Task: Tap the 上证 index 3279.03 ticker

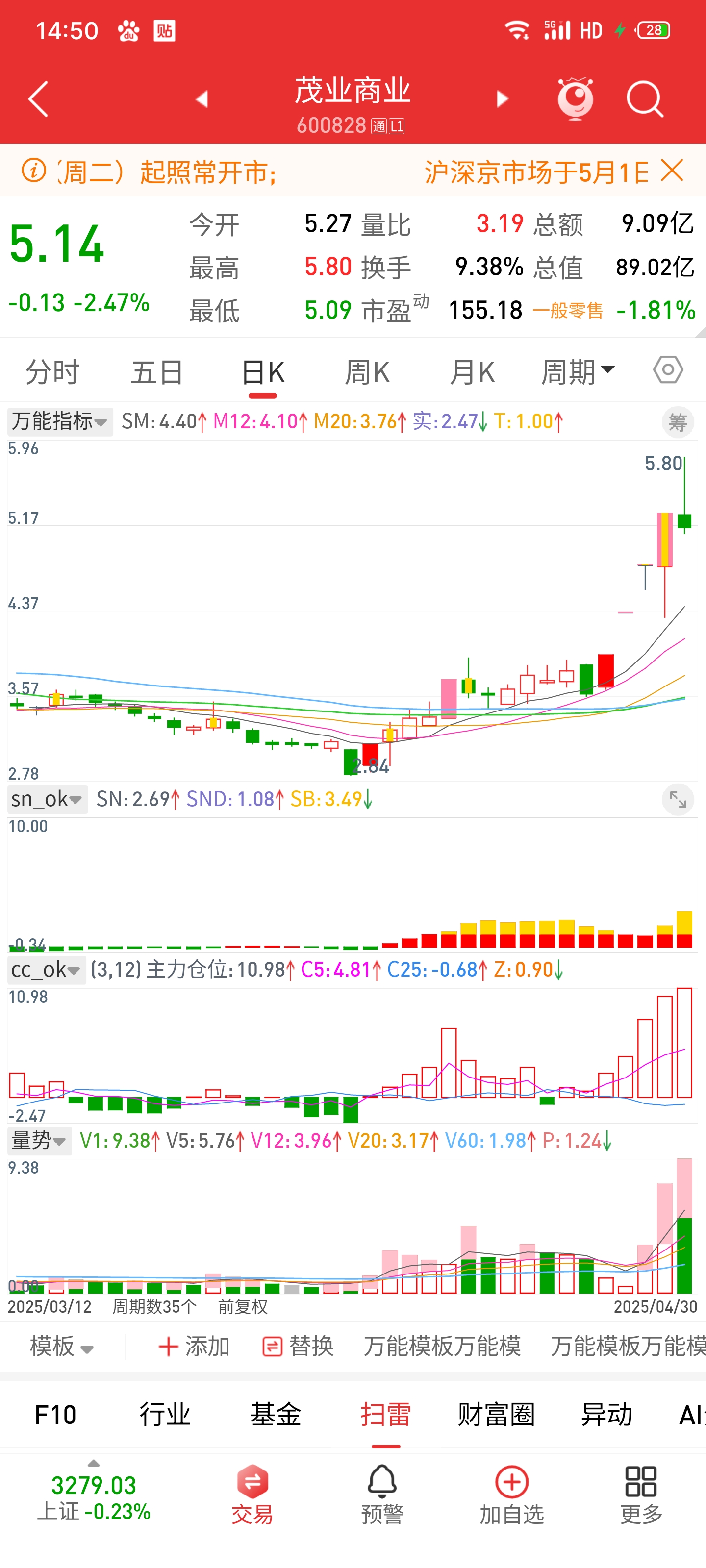Action: [93, 1497]
